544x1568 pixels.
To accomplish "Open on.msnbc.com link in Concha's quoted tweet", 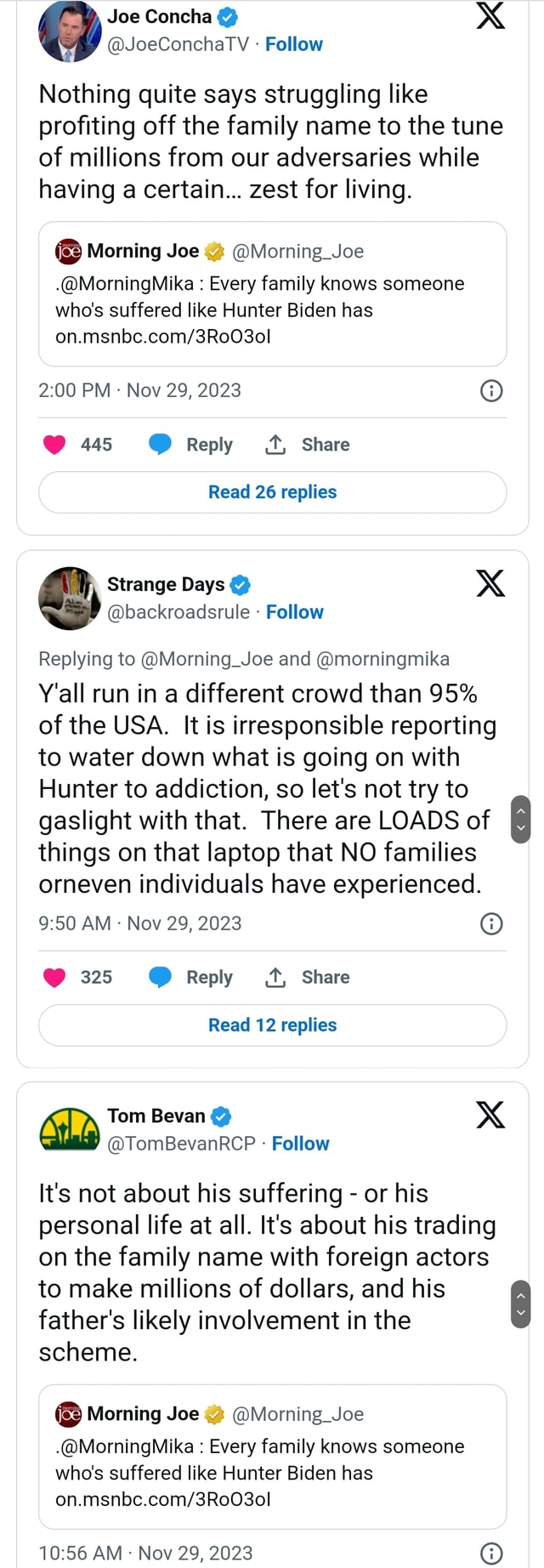I will pos(163,336).
